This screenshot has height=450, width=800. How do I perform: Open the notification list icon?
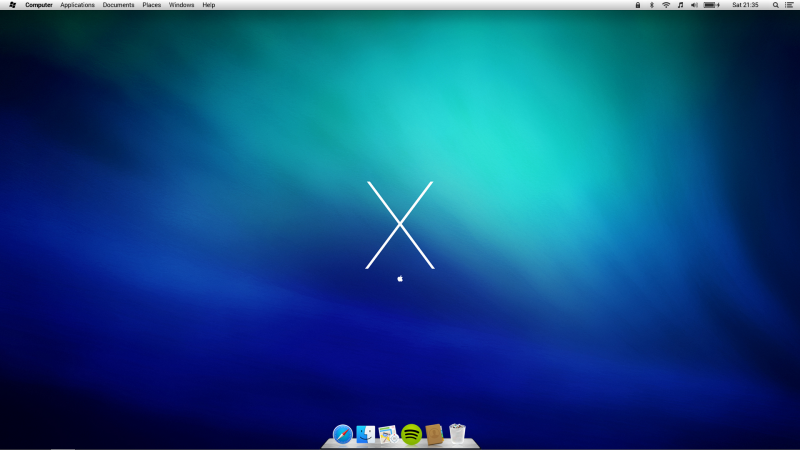click(x=789, y=5)
